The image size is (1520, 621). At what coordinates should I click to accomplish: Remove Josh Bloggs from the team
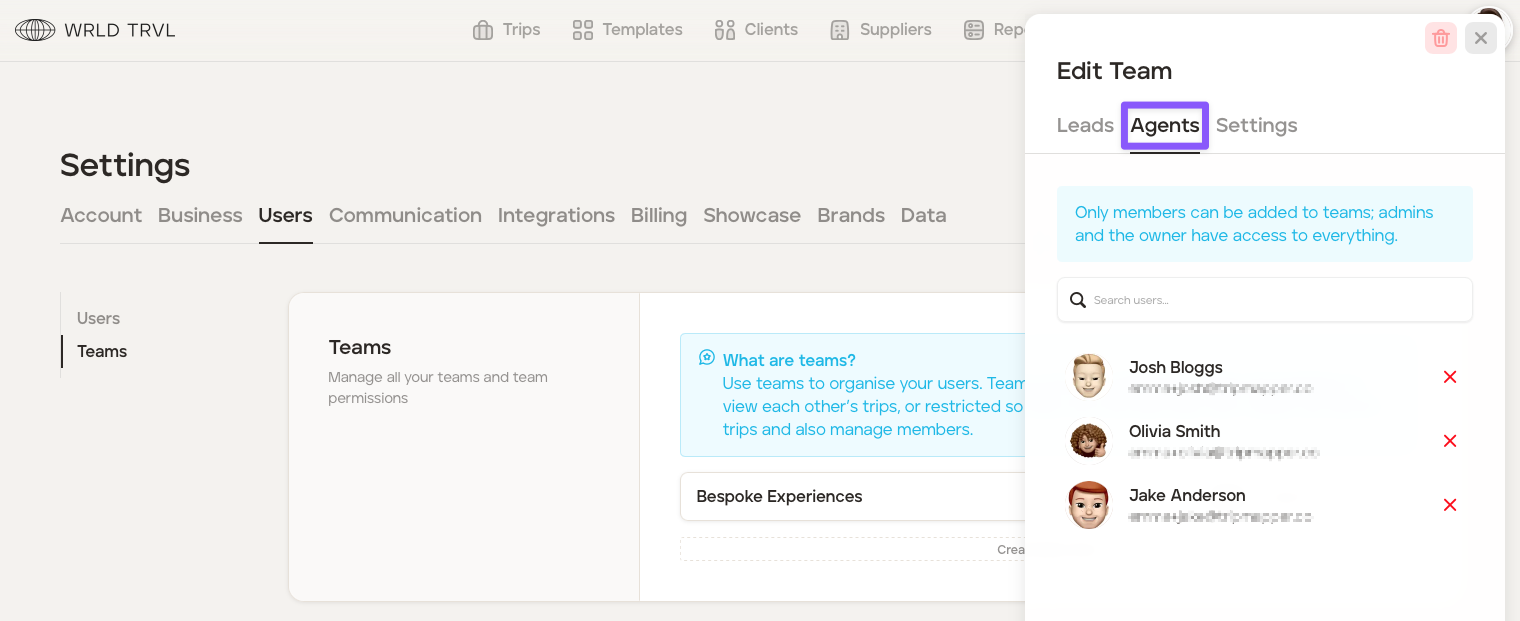[x=1449, y=377]
